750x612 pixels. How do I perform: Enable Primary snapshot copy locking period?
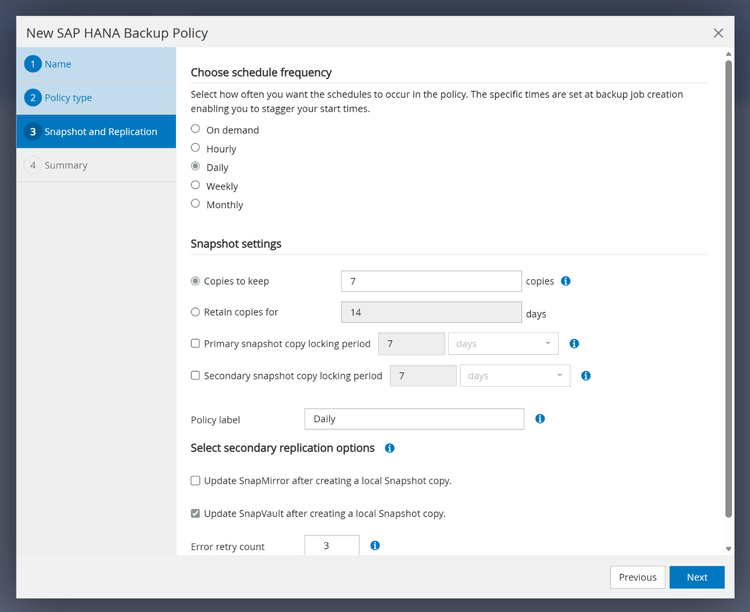pos(195,344)
